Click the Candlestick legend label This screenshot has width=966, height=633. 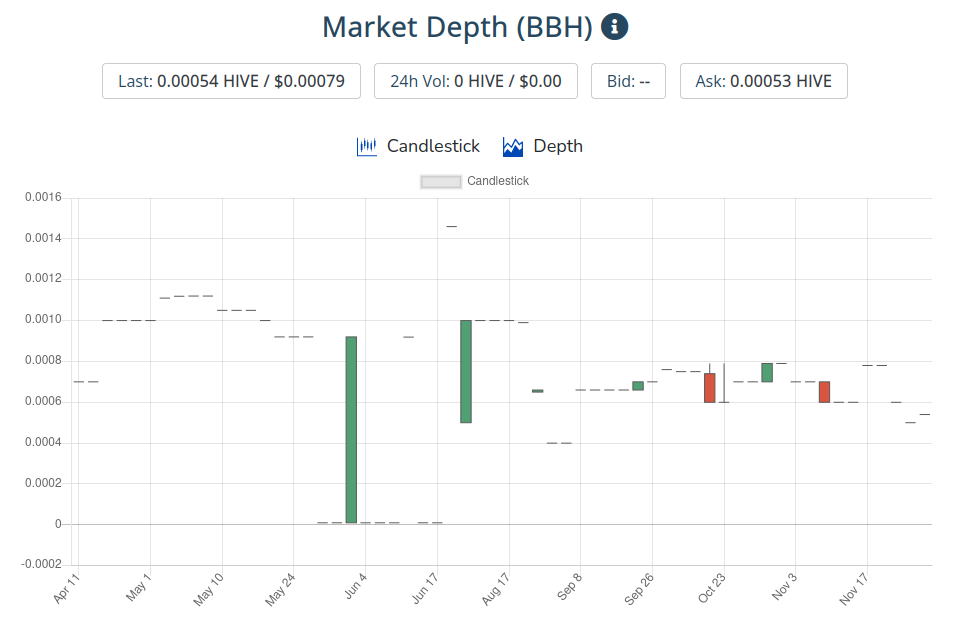[x=498, y=181]
